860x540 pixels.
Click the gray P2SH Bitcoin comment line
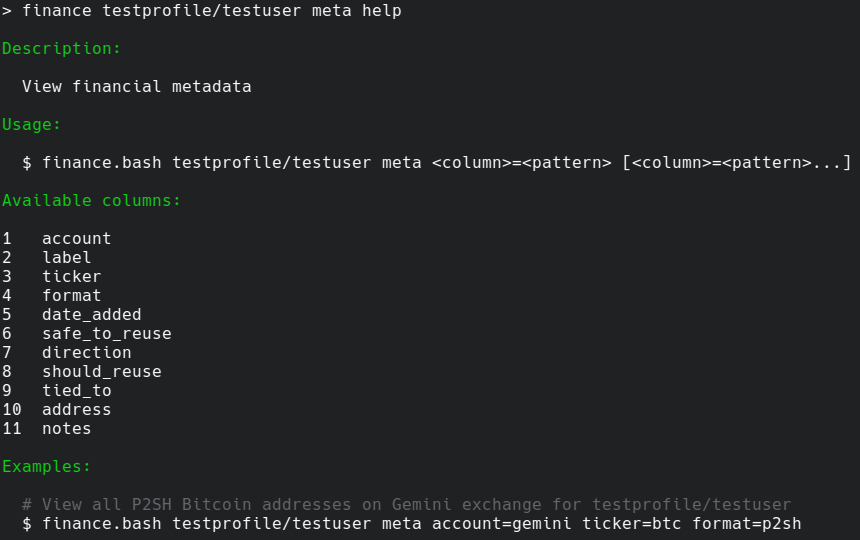[x=406, y=505]
